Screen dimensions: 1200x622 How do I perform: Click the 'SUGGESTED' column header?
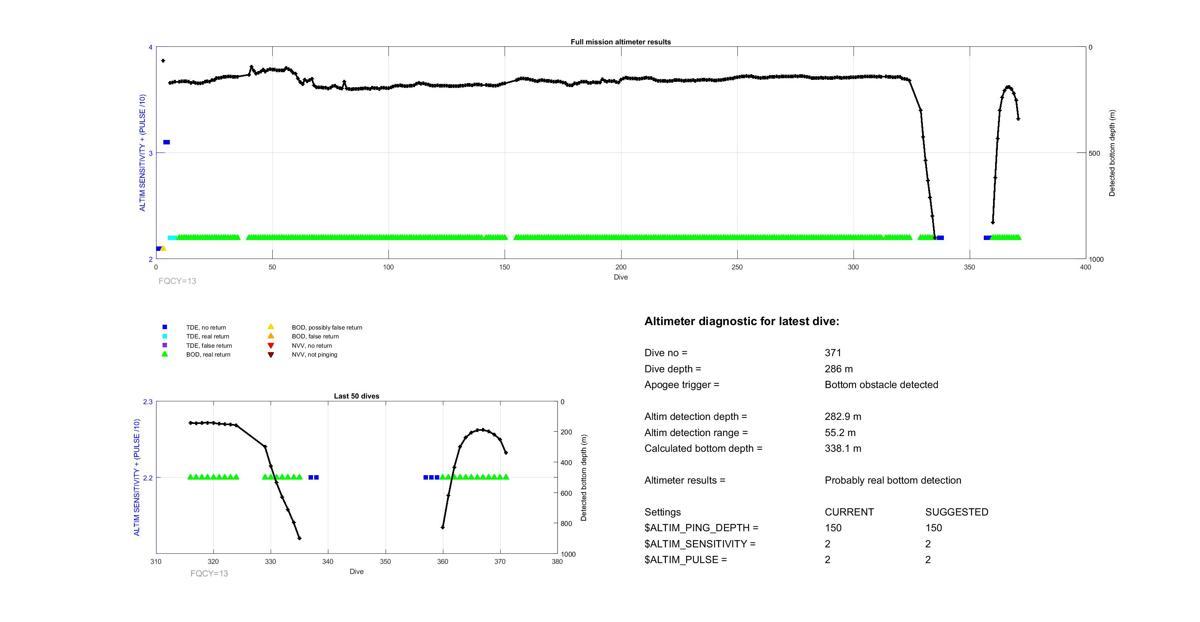tap(957, 512)
